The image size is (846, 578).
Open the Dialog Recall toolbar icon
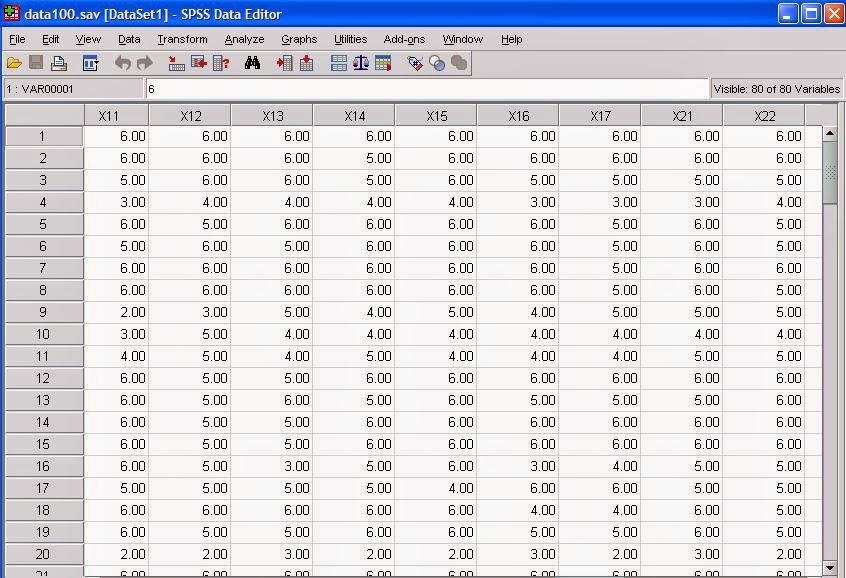click(x=90, y=63)
